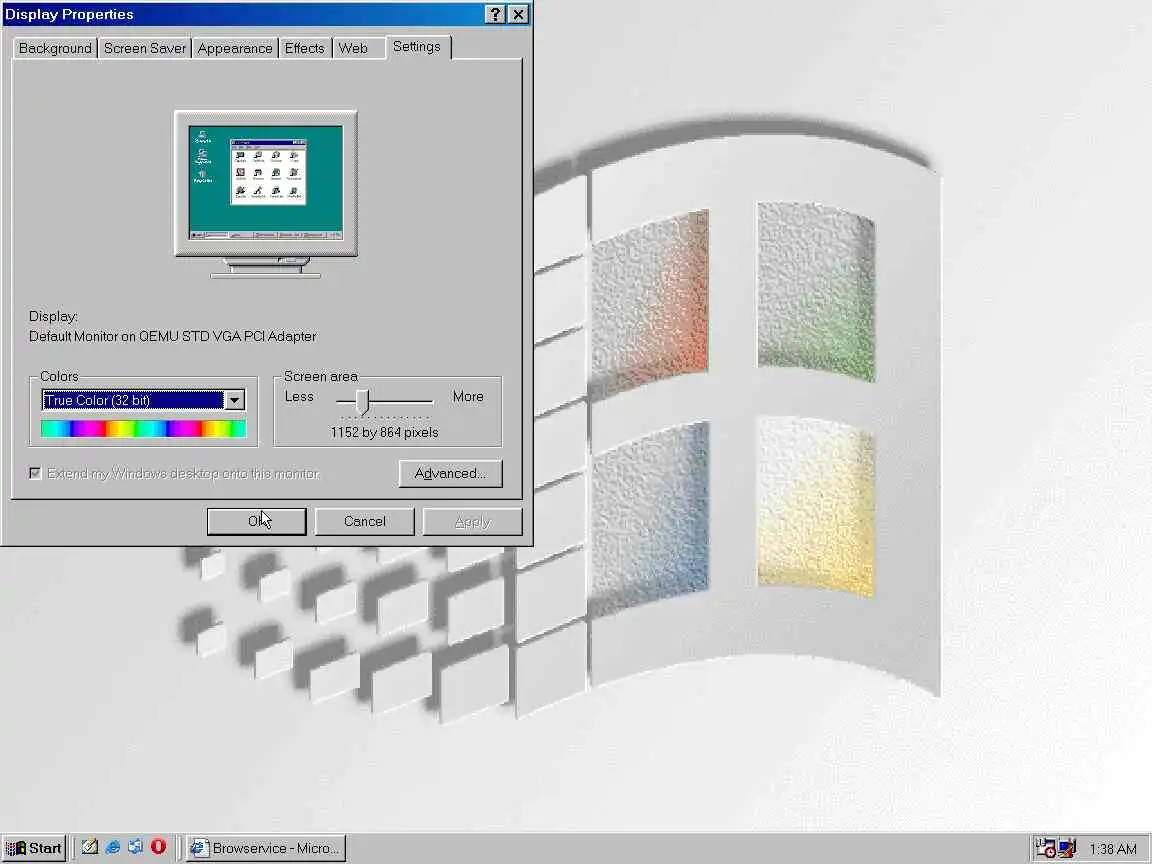Open the Appearance tab
The image size is (1152, 864).
235,48
